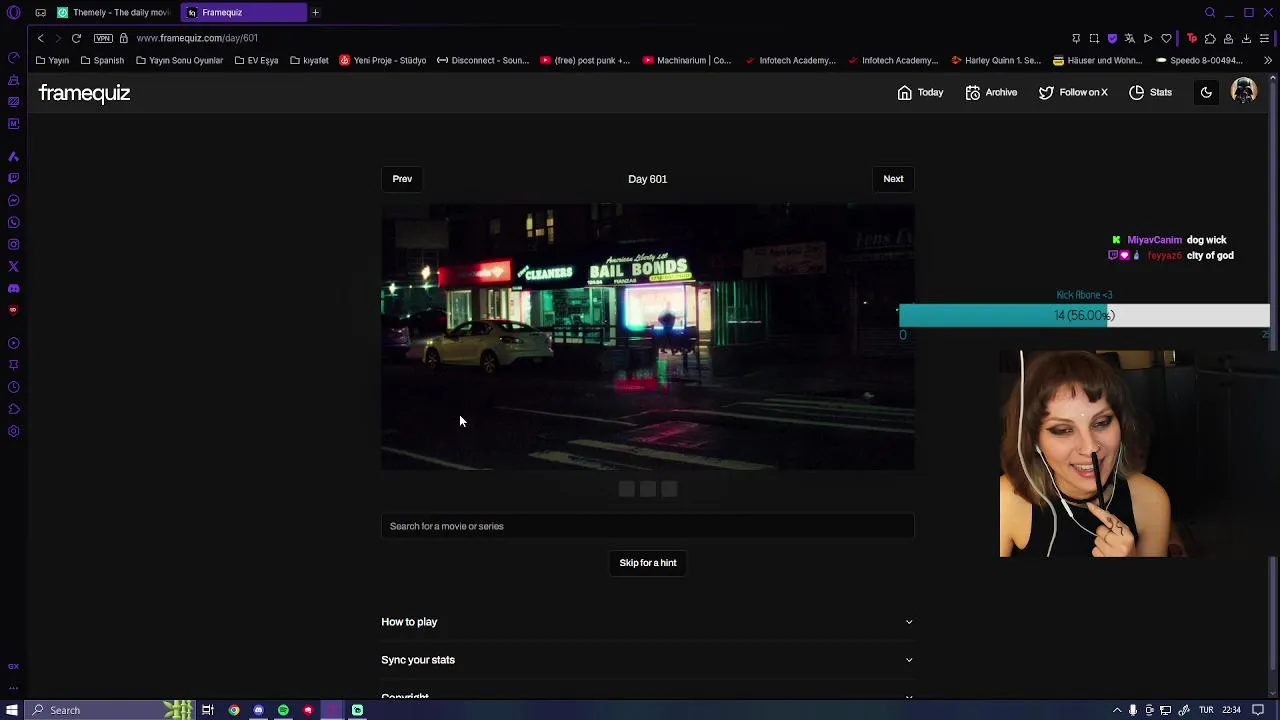Open a new browser tab
Screen dimensions: 1280x720
click(315, 13)
